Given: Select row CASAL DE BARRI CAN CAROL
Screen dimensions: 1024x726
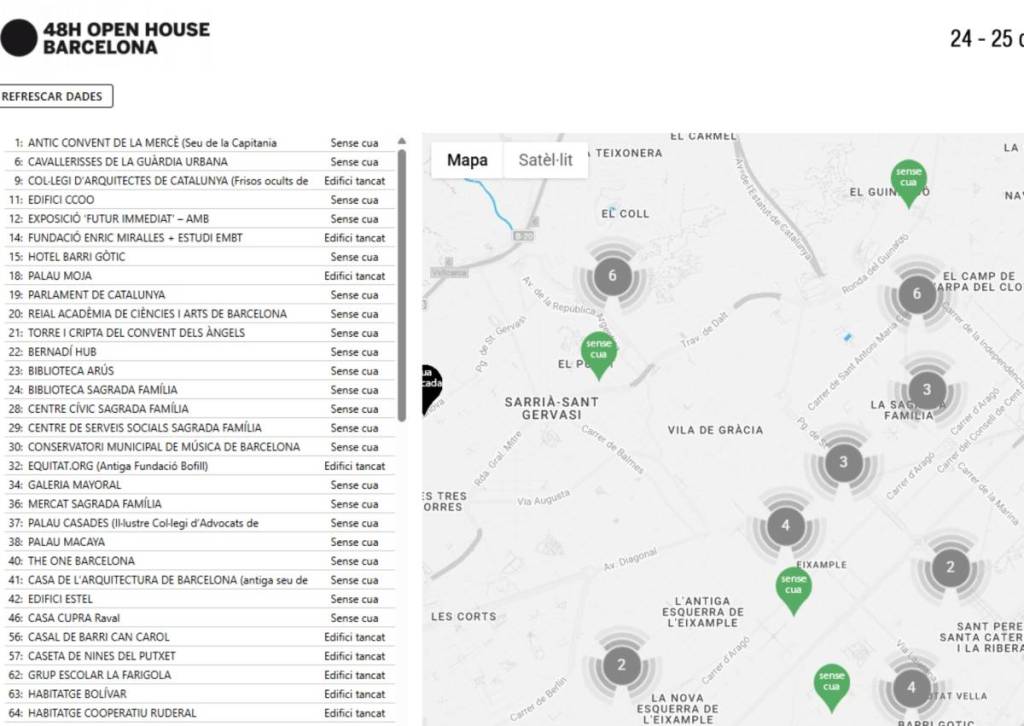Looking at the screenshot, I should (x=200, y=637).
